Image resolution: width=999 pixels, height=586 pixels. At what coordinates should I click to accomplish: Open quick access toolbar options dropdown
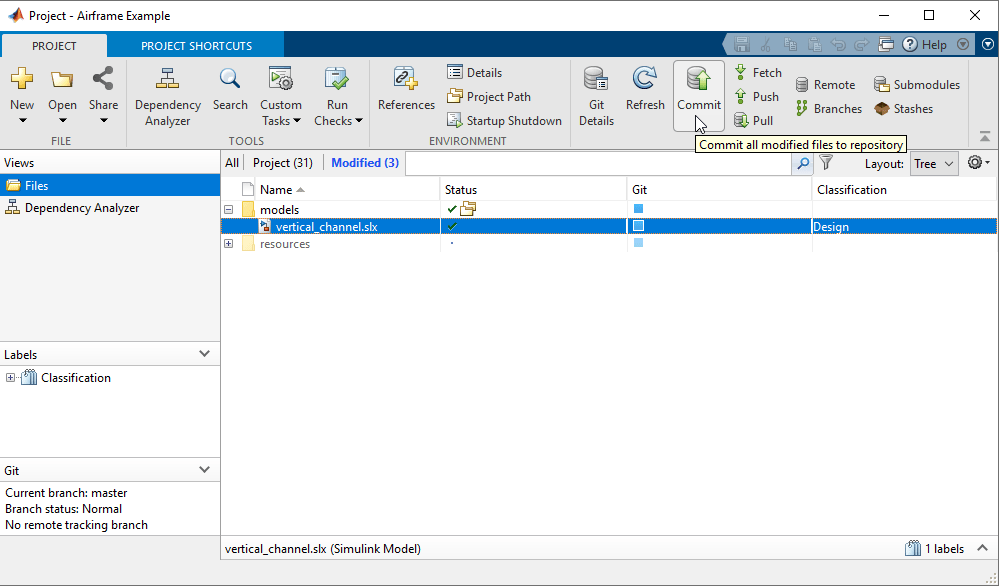click(963, 45)
